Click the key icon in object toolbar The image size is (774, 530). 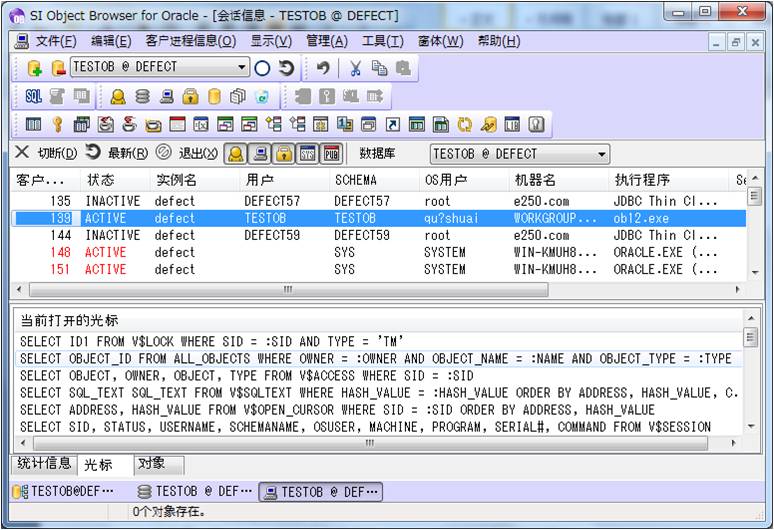pyautogui.click(x=57, y=125)
